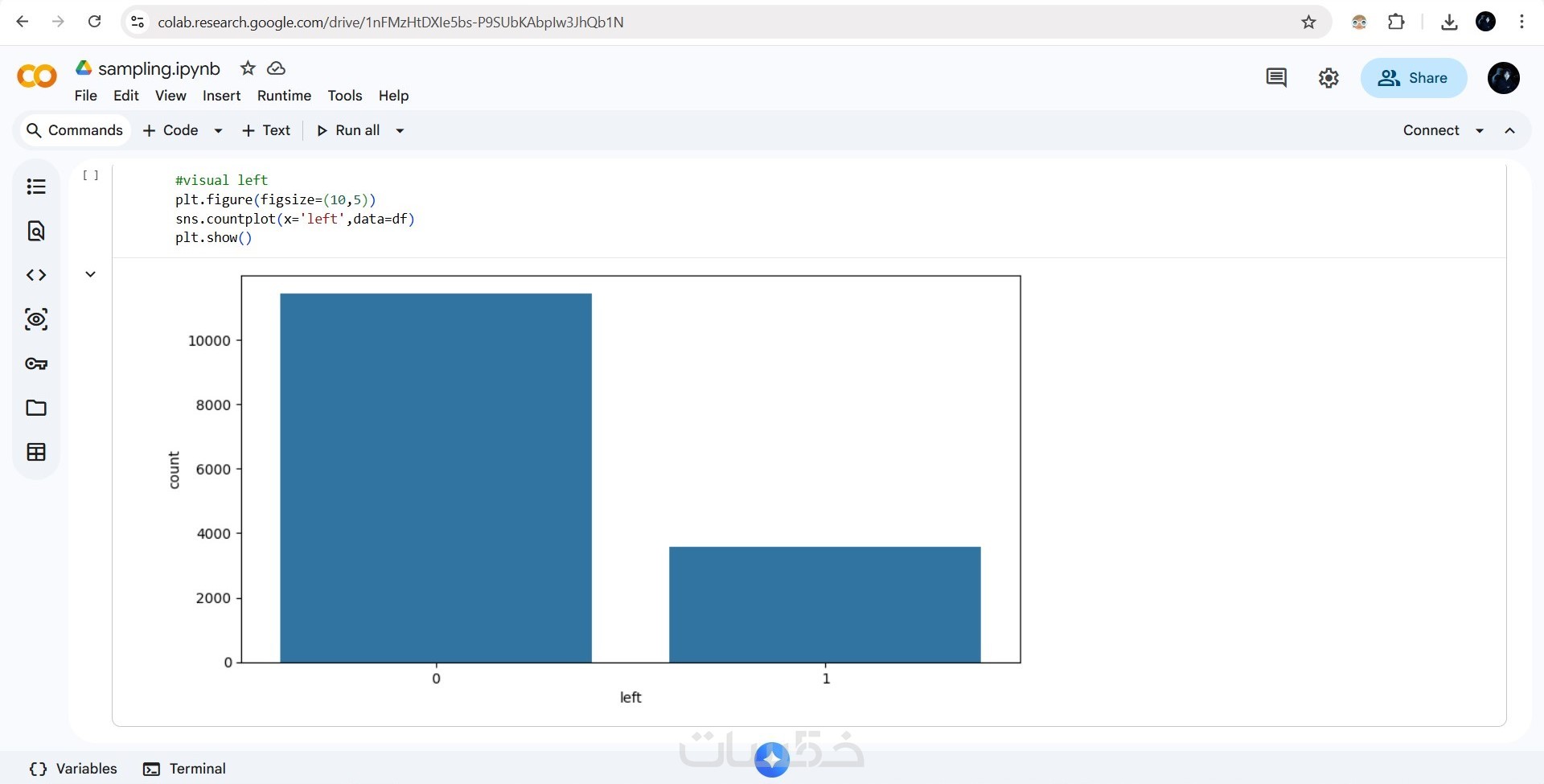Open the Run all dropdown arrow
The image size is (1544, 784).
point(400,130)
